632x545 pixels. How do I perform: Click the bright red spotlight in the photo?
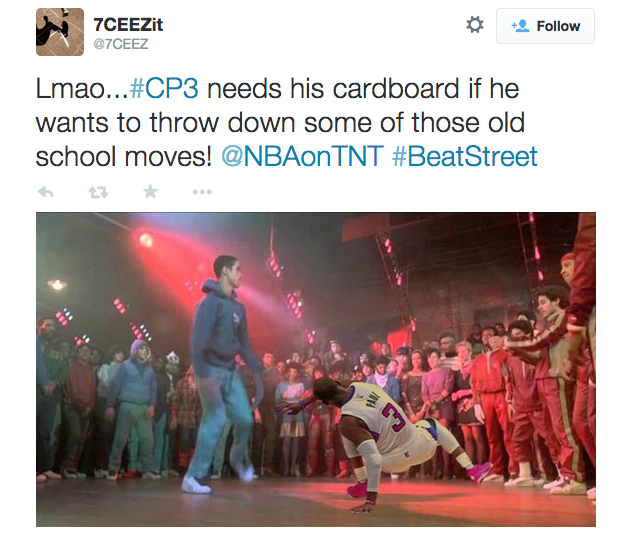click(146, 240)
